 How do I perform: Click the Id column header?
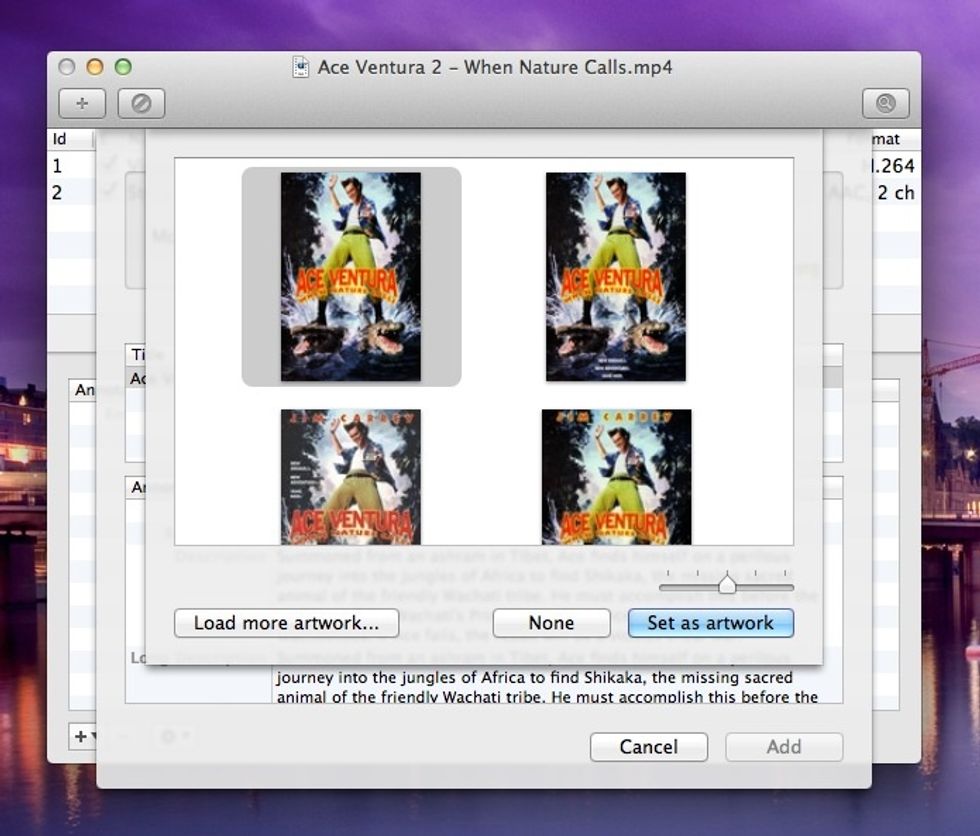[x=70, y=139]
